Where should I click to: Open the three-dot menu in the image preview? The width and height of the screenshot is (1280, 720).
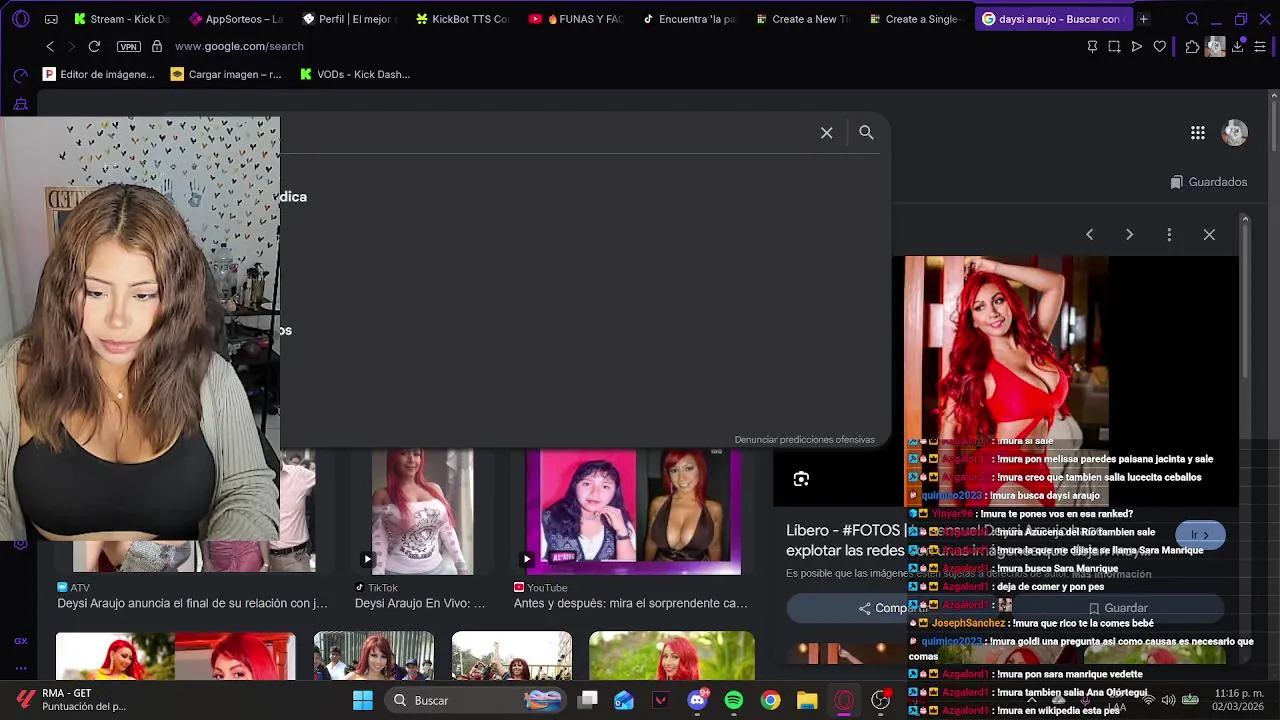[1169, 234]
